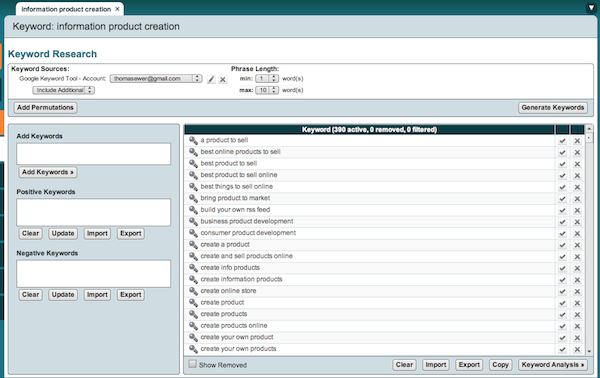Remove 'create your own product' with X icon
This screenshot has width=600, height=378.
pos(577,338)
